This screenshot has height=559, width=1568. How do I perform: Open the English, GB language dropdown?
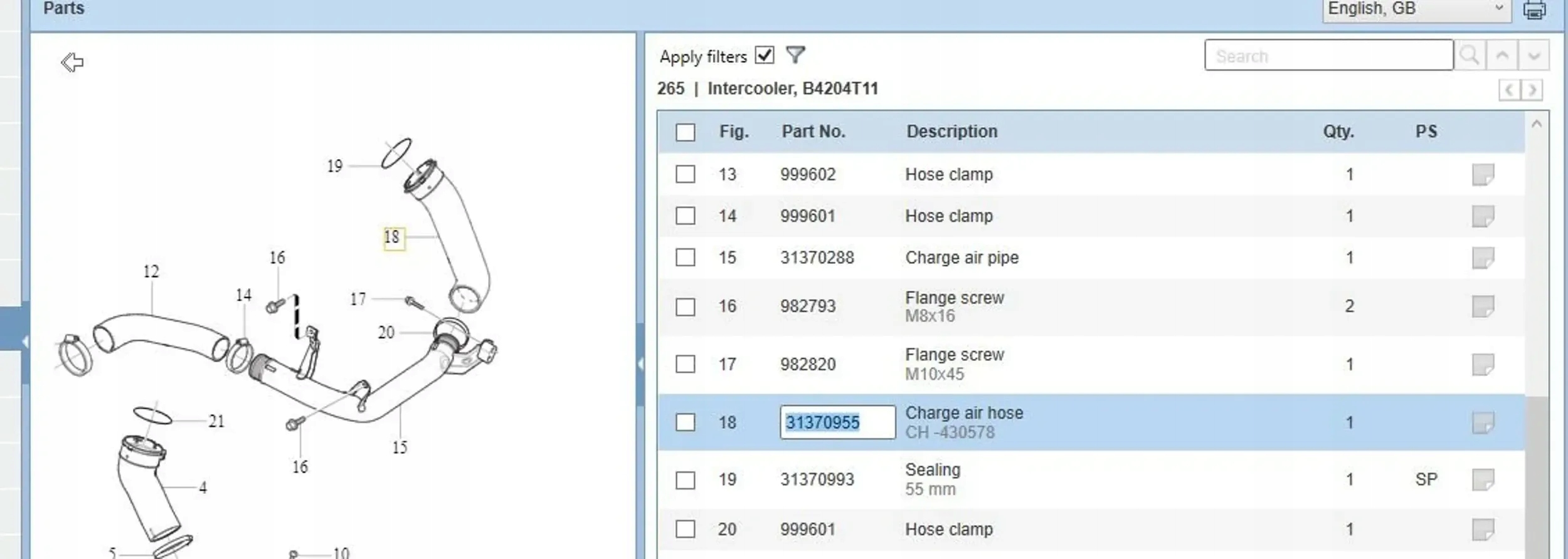(1416, 9)
